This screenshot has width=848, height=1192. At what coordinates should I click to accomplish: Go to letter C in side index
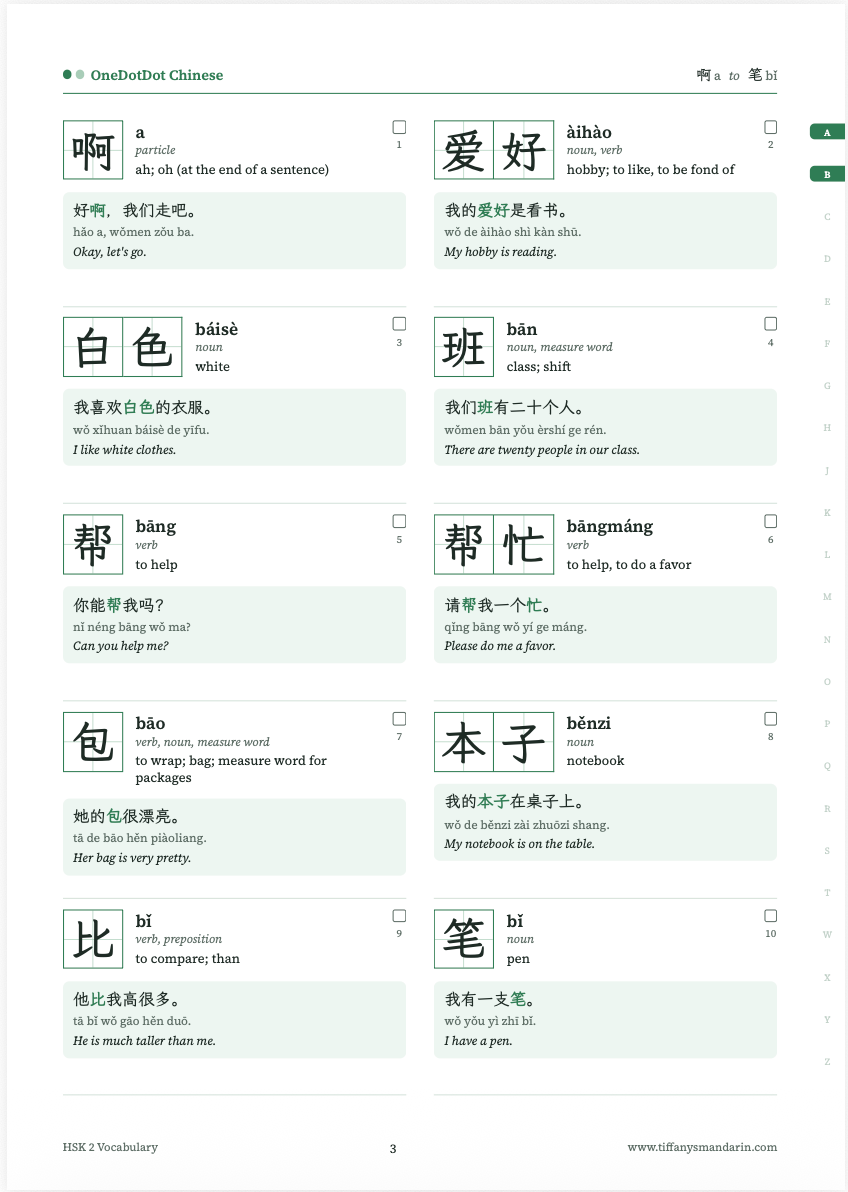tap(827, 217)
